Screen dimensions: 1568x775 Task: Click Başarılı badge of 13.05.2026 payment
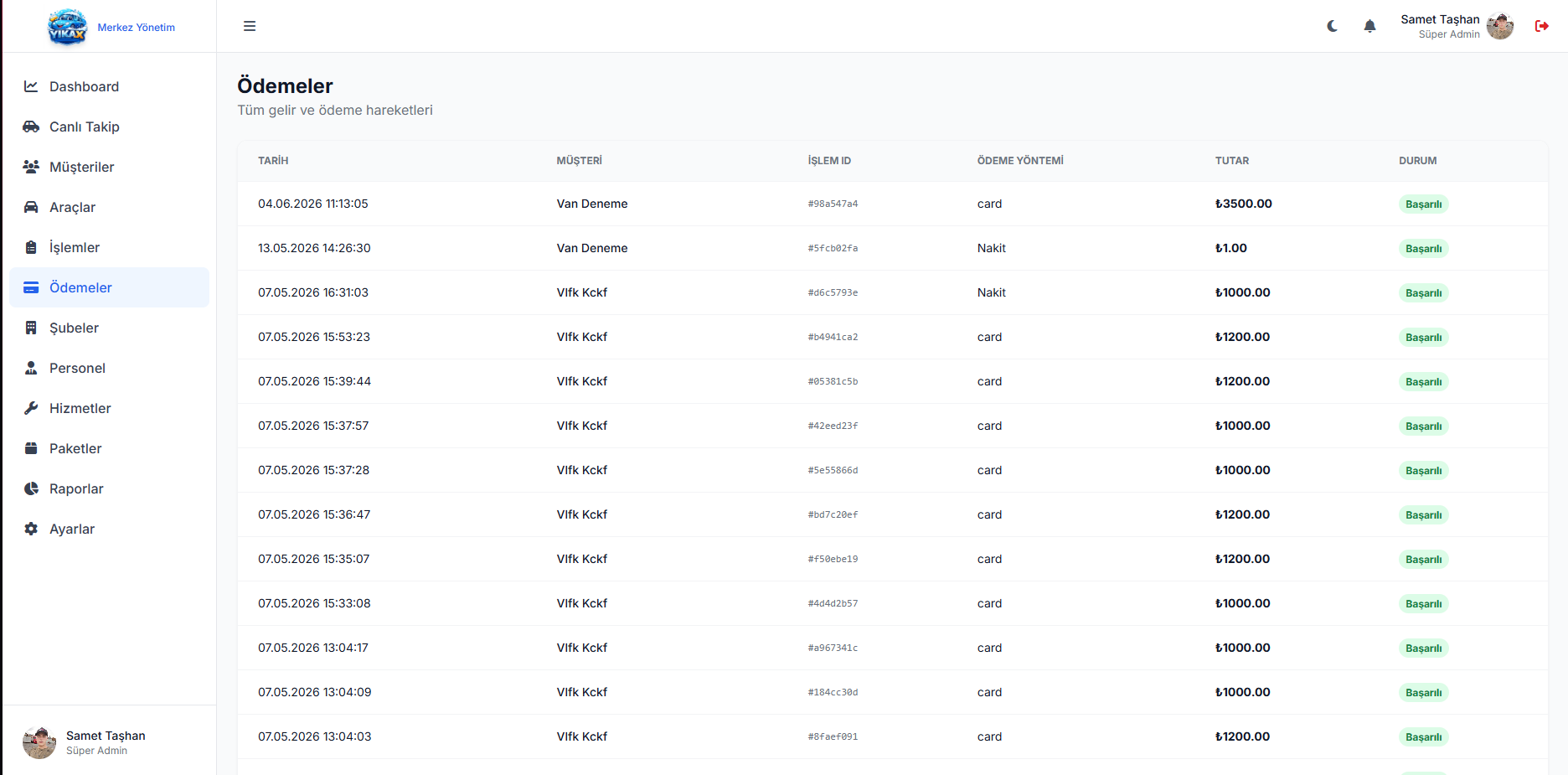tap(1423, 249)
